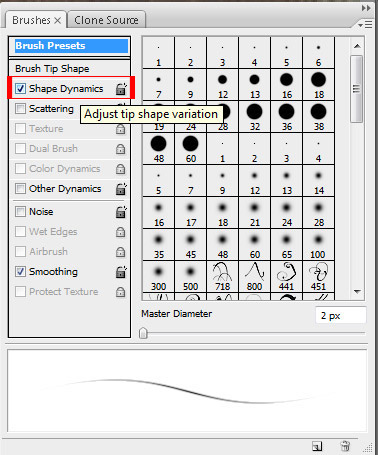Select the swirl brush numbered 718
The image size is (378, 455).
pyautogui.click(x=223, y=277)
